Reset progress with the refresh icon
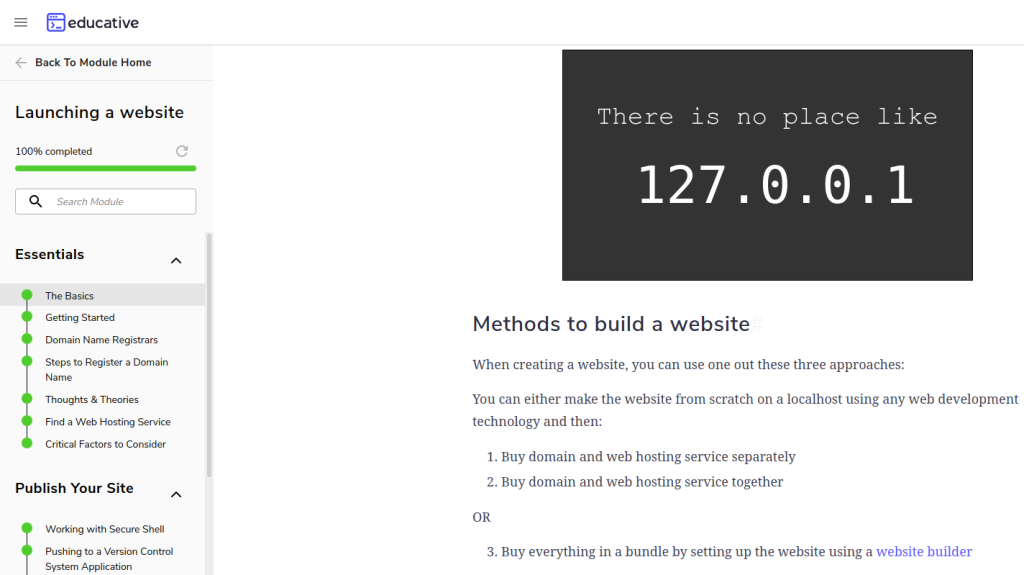The width and height of the screenshot is (1024, 575). pos(182,151)
